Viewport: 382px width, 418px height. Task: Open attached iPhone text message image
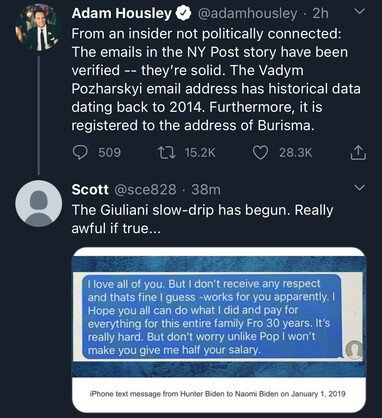tap(219, 330)
